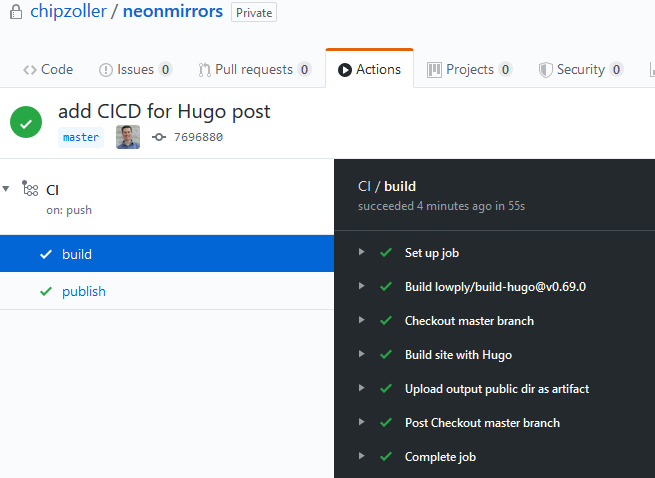Switch to the Code tab
This screenshot has height=478, width=655.
48,69
